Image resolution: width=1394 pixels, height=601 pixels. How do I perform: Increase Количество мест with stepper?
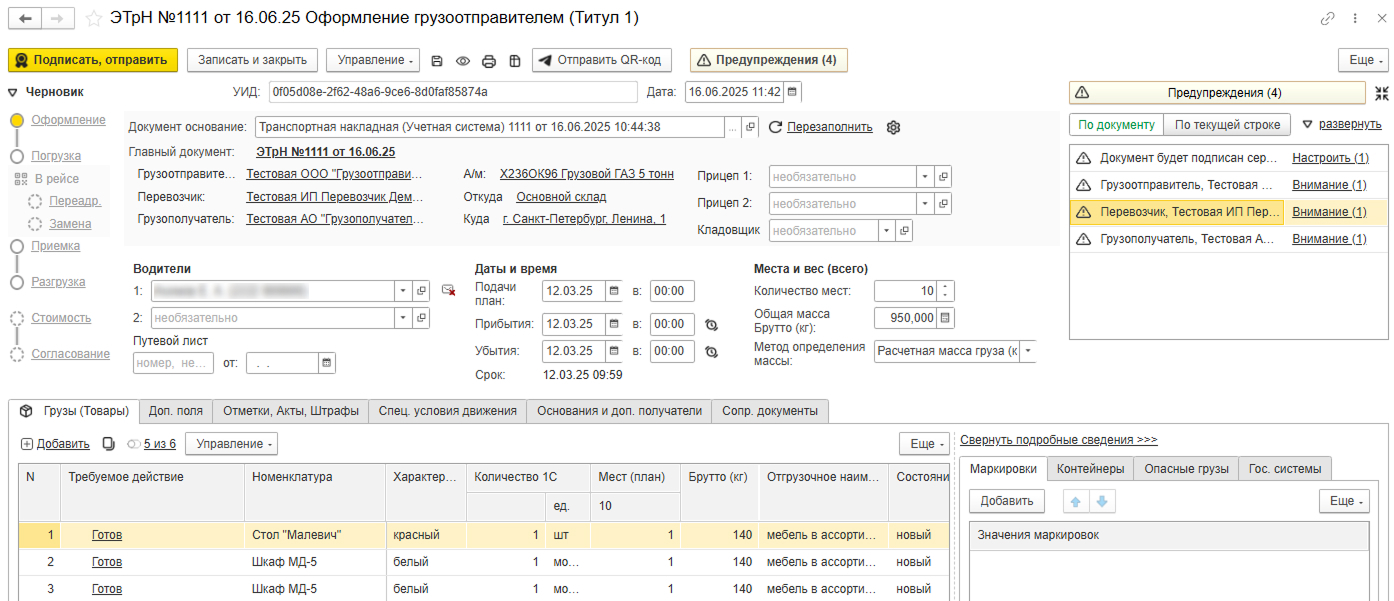(x=946, y=286)
